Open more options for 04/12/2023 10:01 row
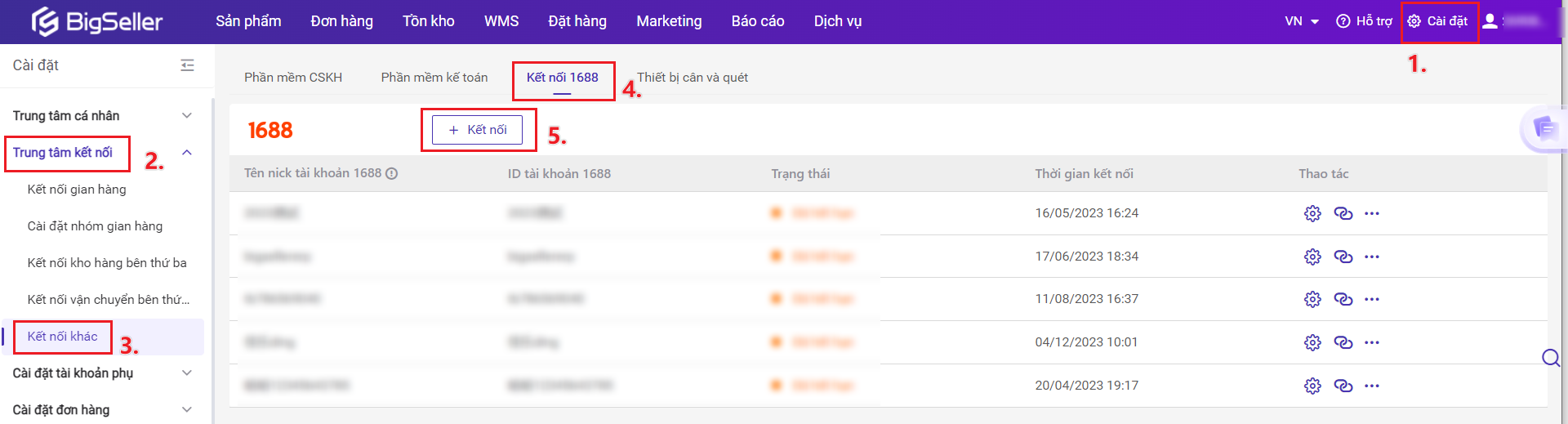This screenshot has width=1568, height=424. pyautogui.click(x=1372, y=342)
